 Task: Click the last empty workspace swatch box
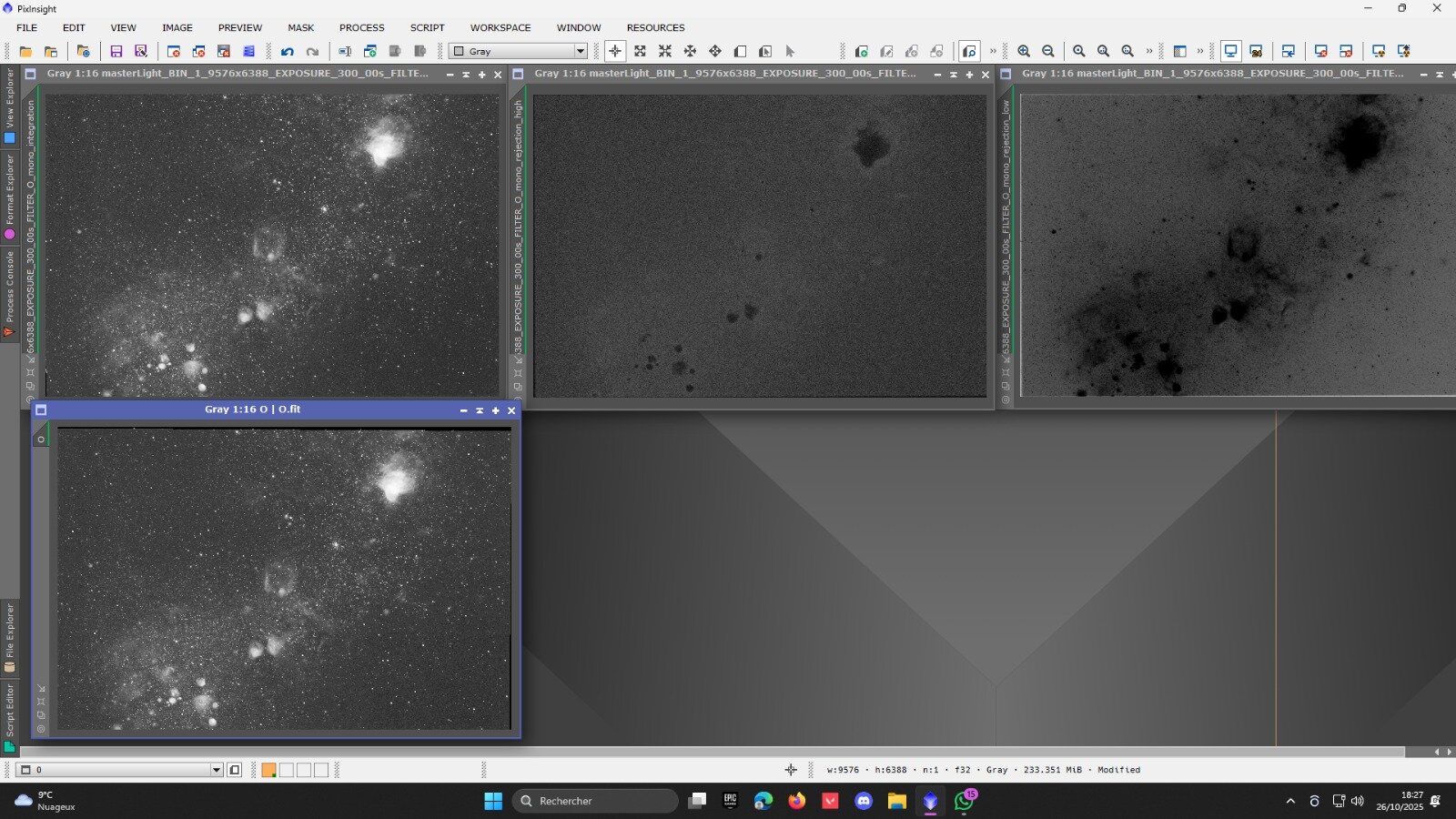[321, 770]
